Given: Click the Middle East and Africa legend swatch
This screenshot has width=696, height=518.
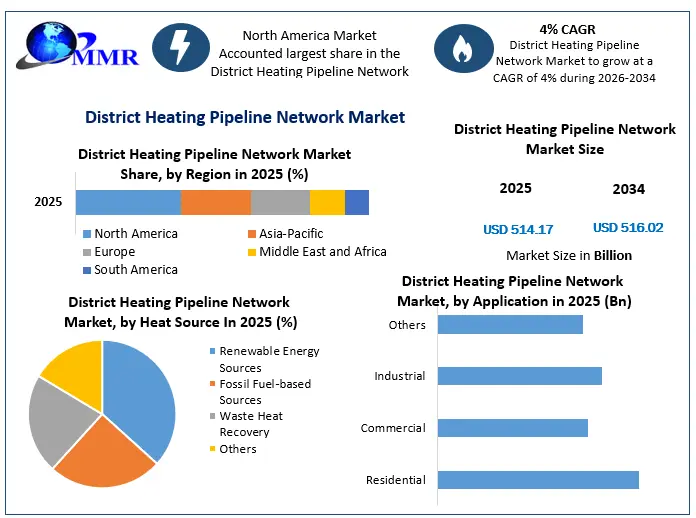Looking at the screenshot, I should pyautogui.click(x=252, y=252).
